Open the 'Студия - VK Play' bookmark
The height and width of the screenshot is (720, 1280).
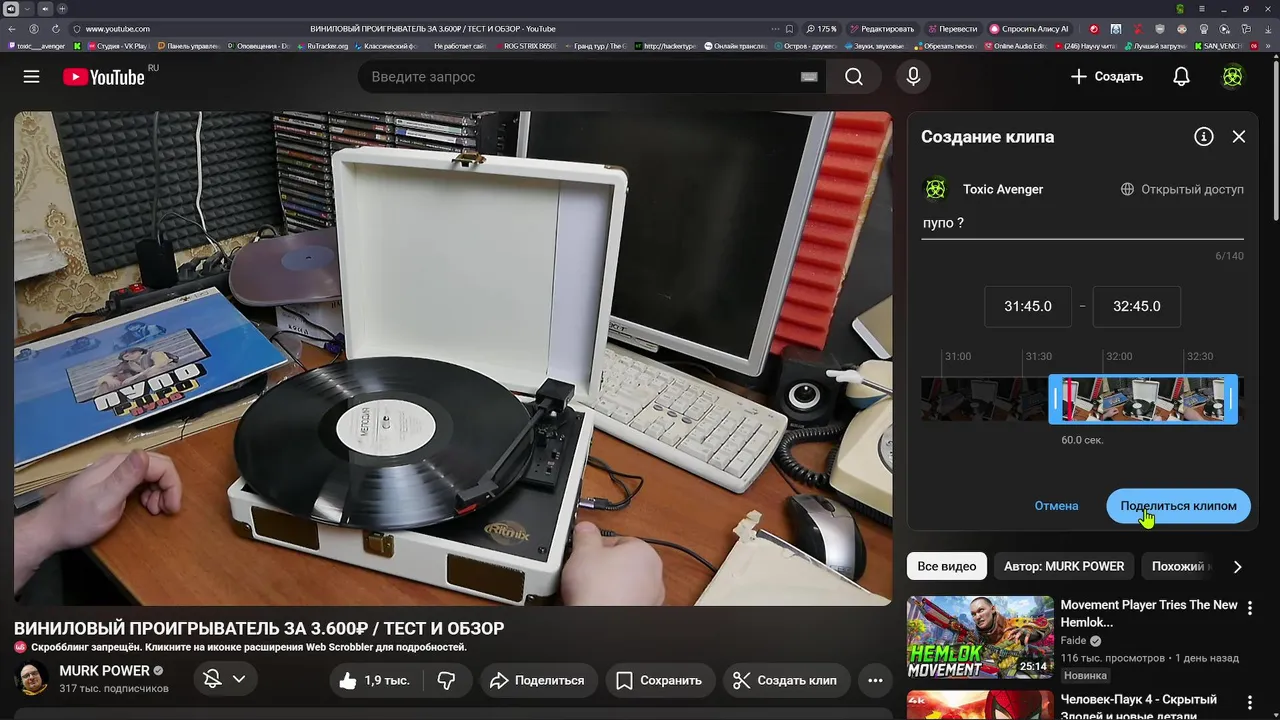coord(117,46)
